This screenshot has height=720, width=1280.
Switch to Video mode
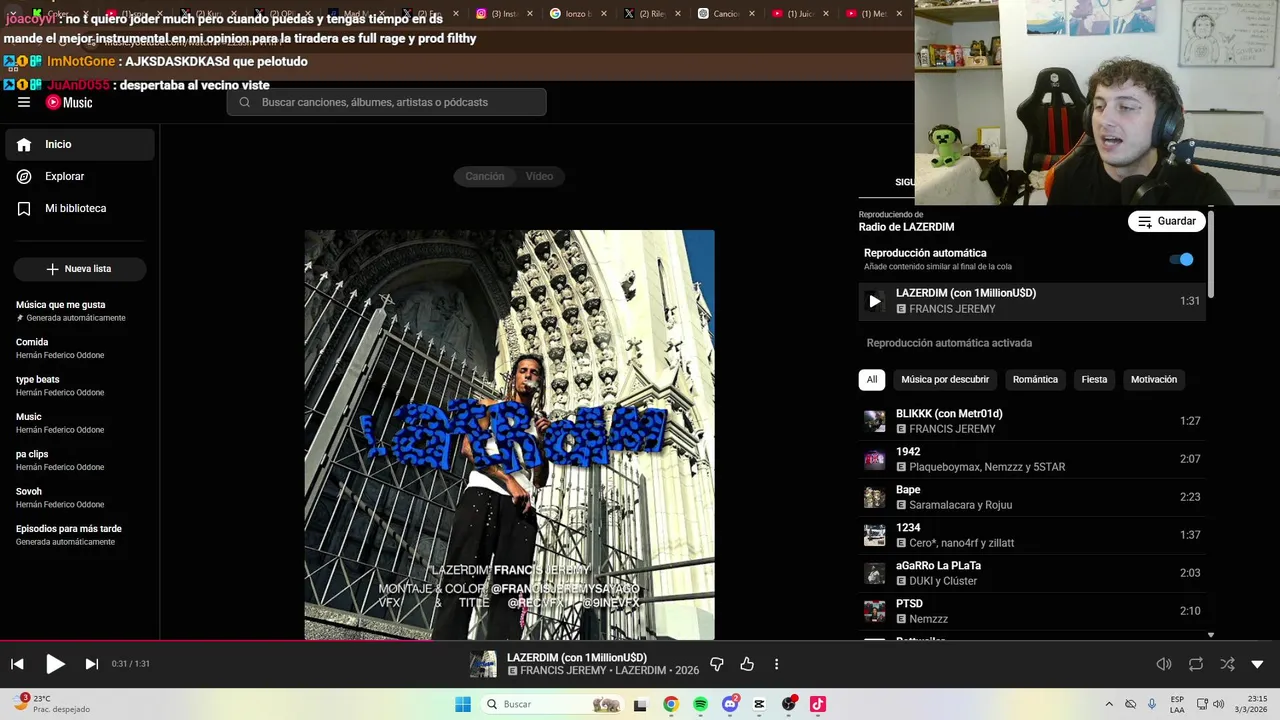[x=539, y=176]
